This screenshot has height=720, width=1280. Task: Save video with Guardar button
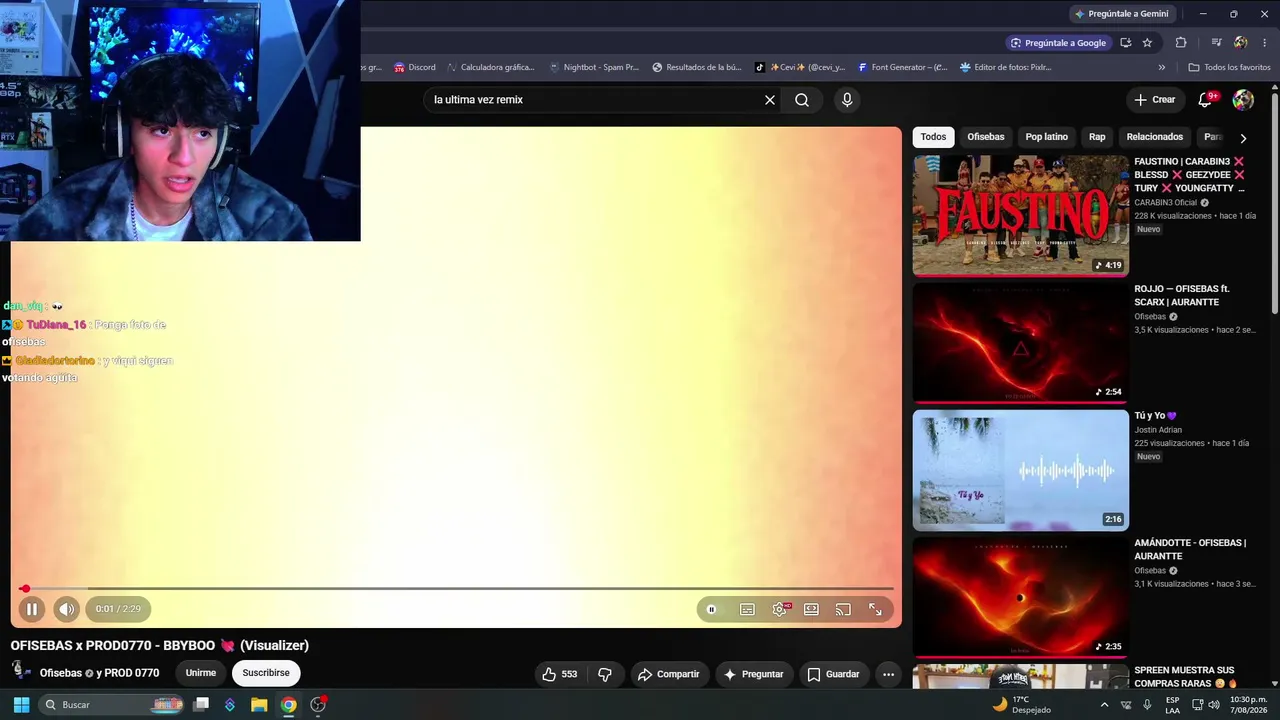[833, 674]
